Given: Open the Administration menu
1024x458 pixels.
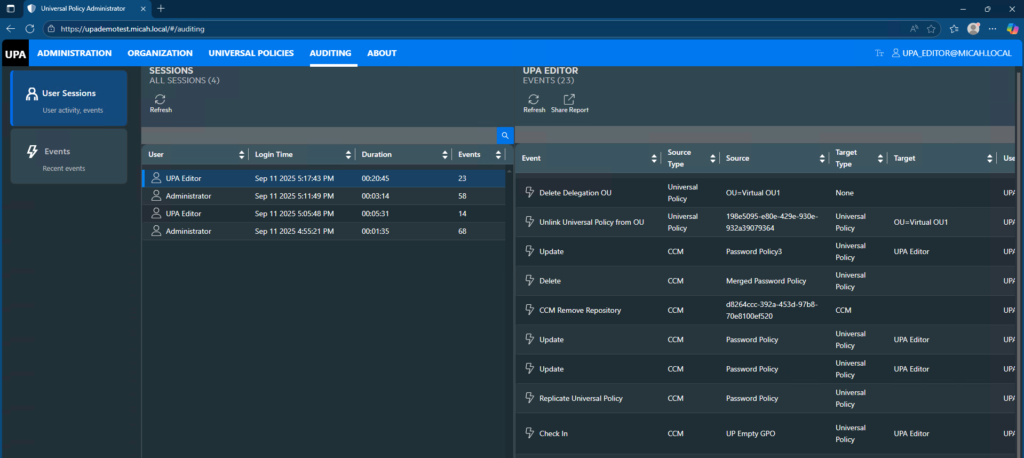Looking at the screenshot, I should [74, 53].
